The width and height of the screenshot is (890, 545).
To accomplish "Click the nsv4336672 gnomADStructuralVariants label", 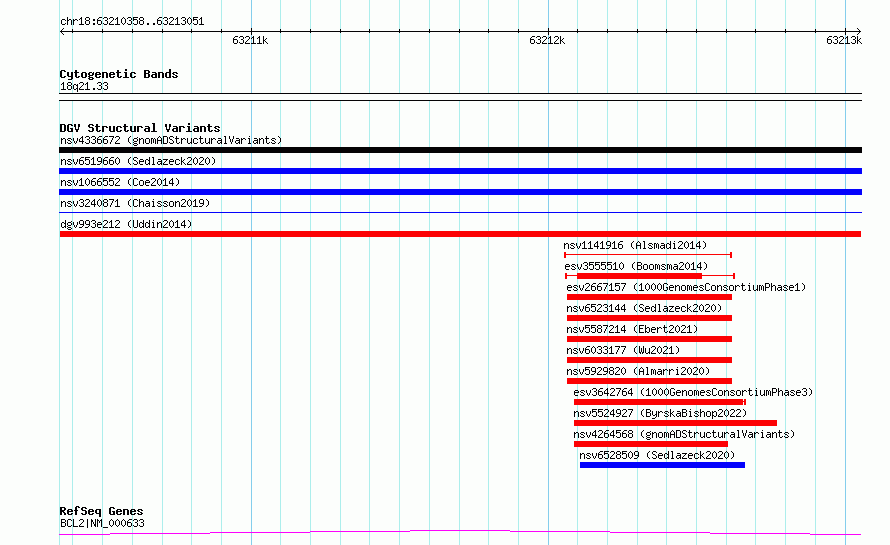I will click(171, 140).
